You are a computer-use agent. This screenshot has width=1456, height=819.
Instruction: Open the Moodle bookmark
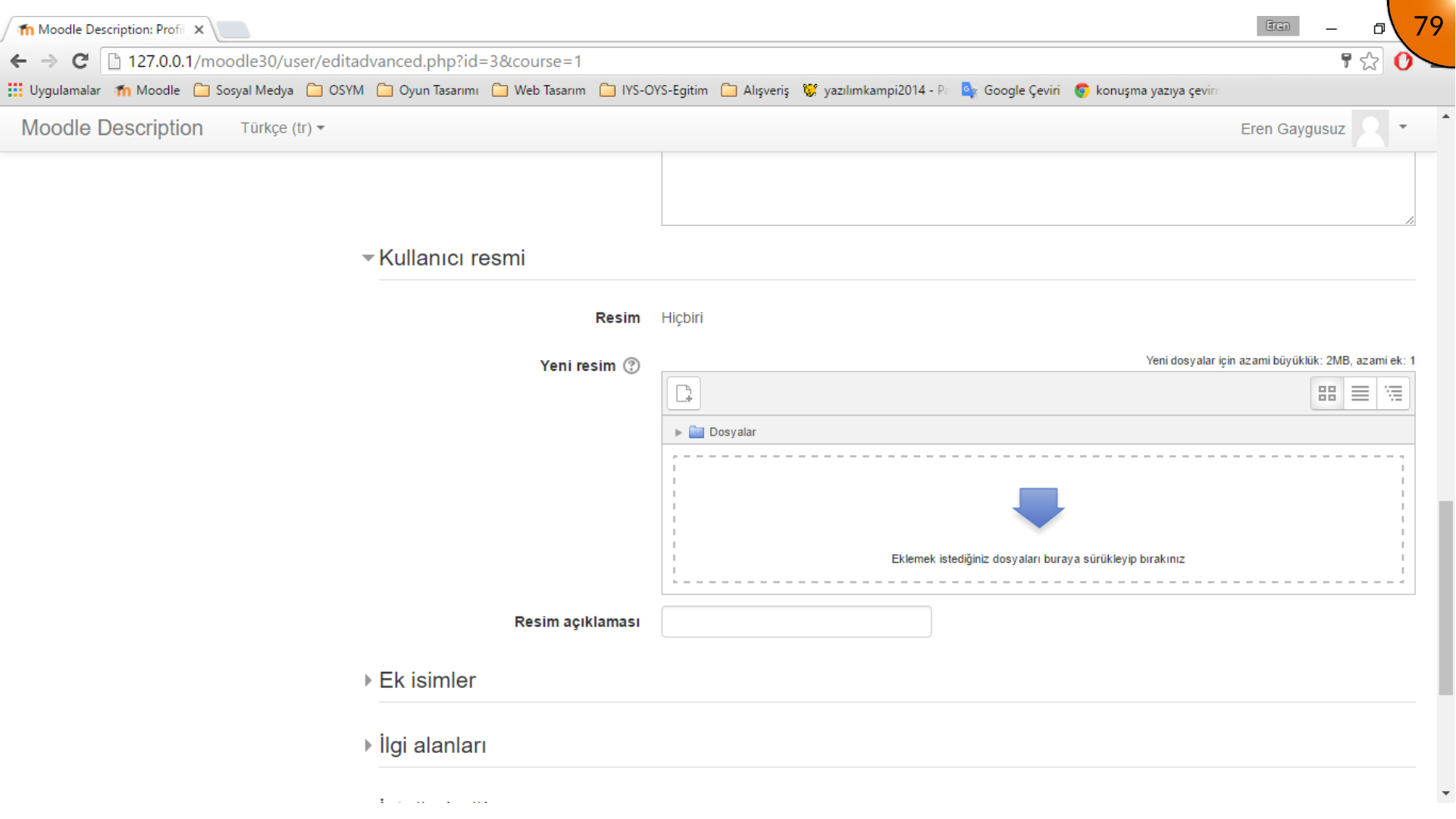coord(148,90)
